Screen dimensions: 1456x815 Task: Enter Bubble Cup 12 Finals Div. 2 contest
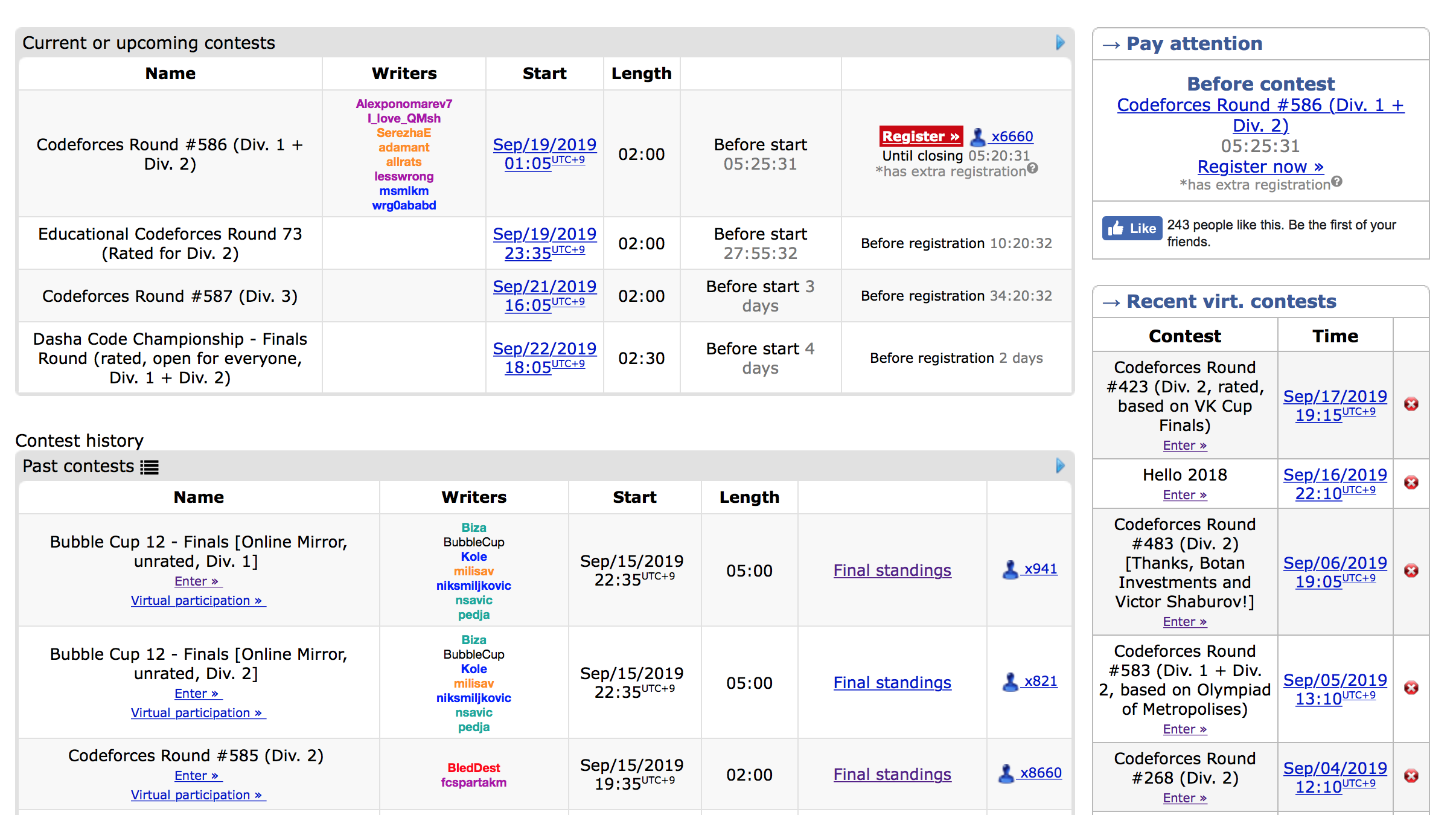tap(198, 694)
